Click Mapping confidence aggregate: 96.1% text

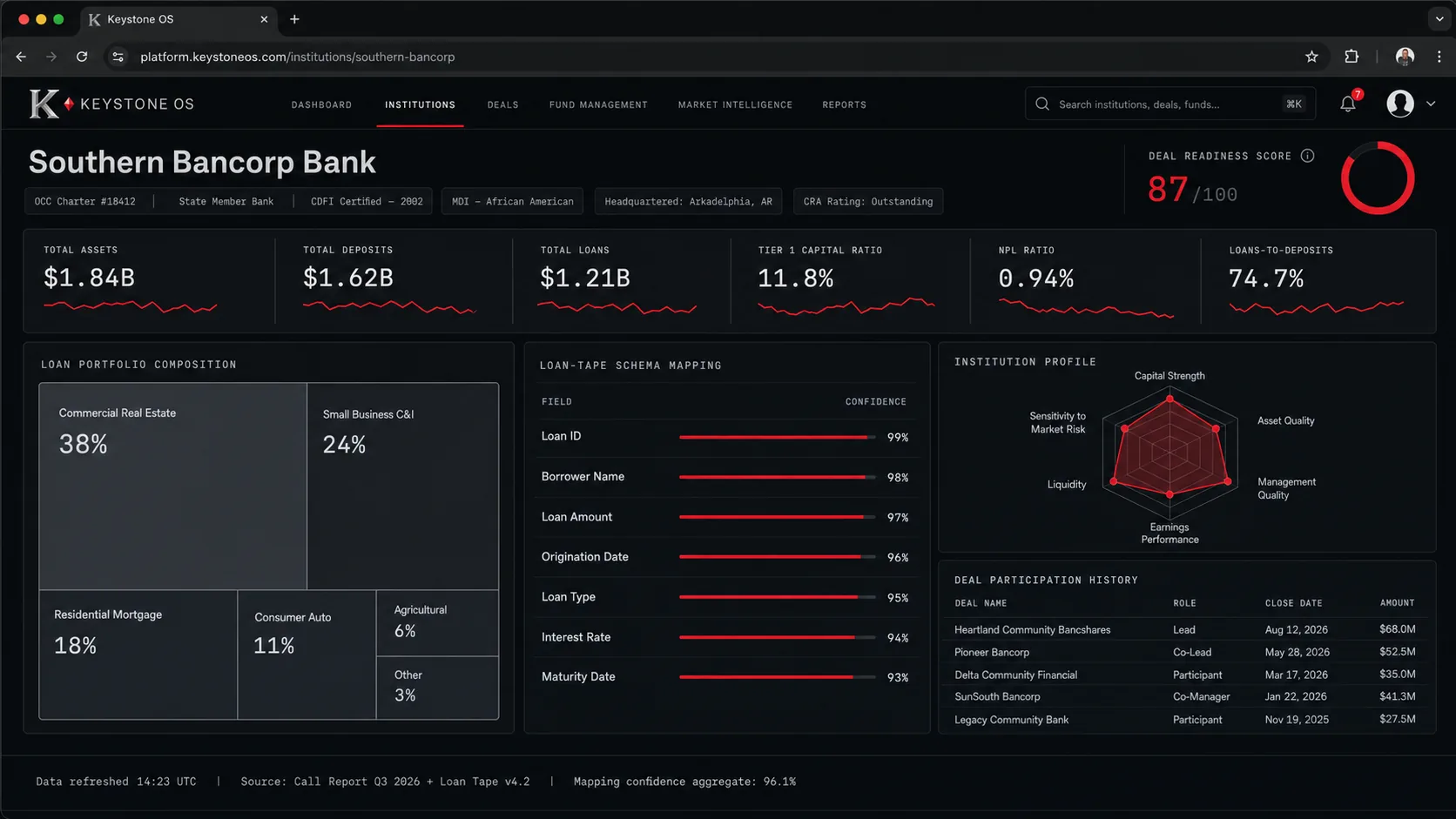(684, 782)
